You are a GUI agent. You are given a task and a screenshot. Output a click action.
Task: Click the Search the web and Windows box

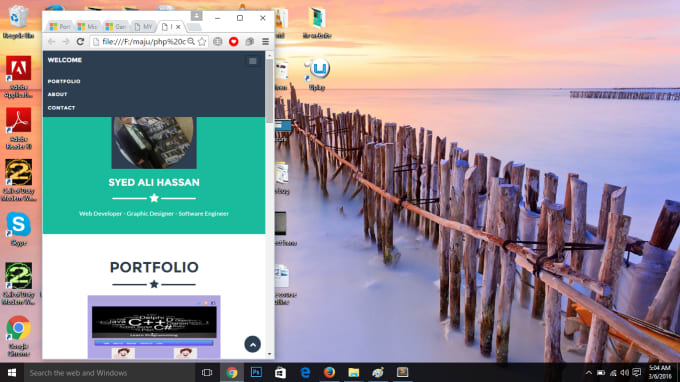tap(108, 372)
